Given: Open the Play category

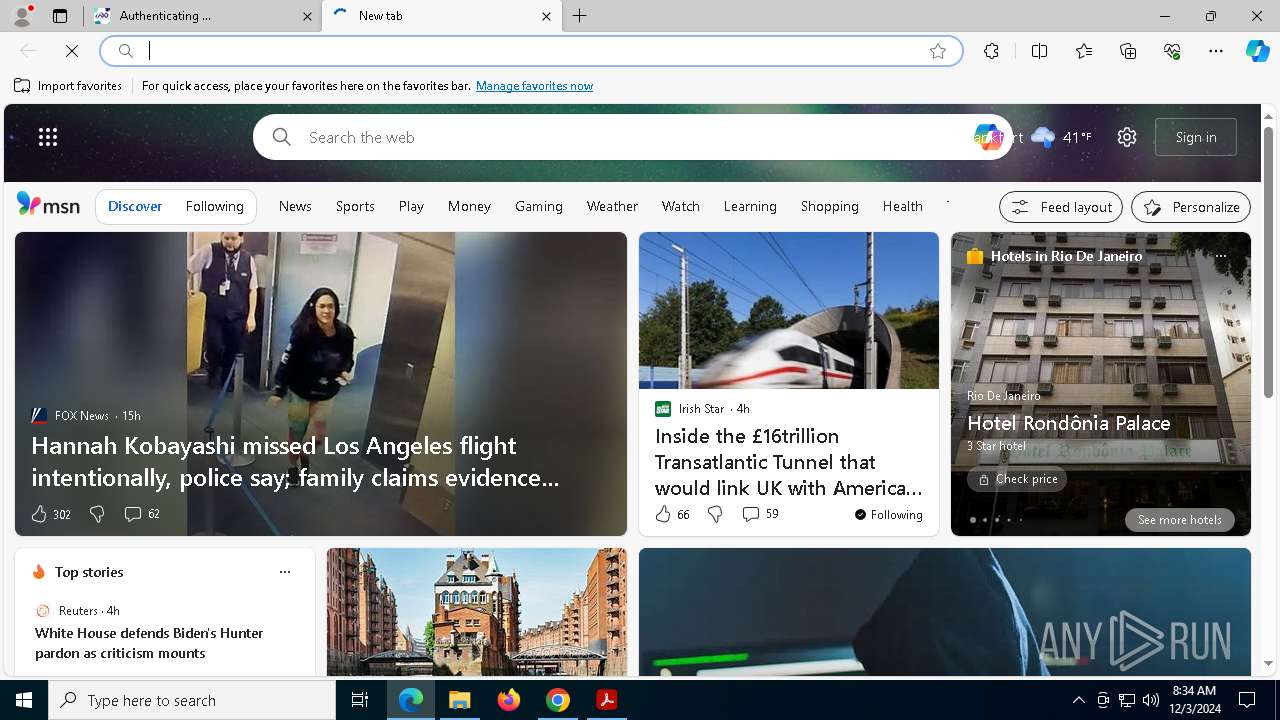Looking at the screenshot, I should 411,206.
